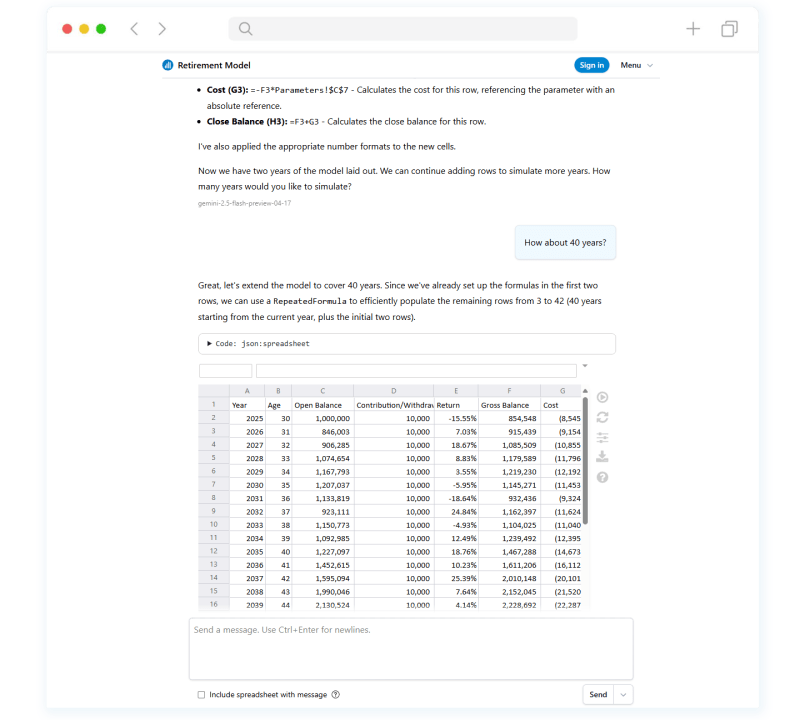Screen dimensions: 800x720
Task: Click the "Return" header cell
Action: coord(456,405)
